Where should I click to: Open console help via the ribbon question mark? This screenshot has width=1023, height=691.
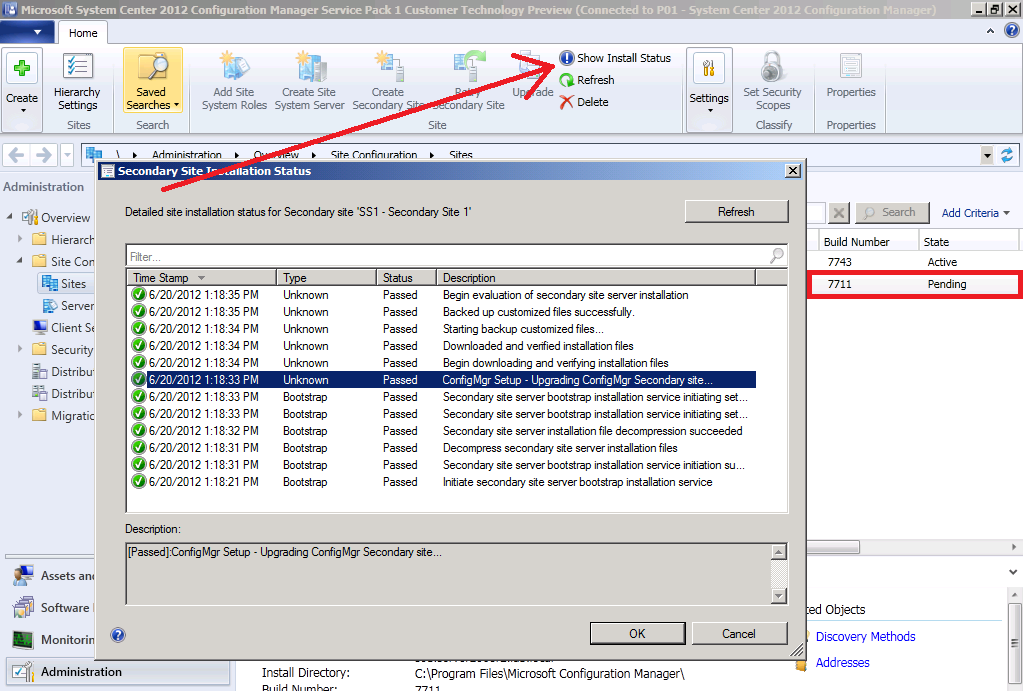tap(1011, 31)
